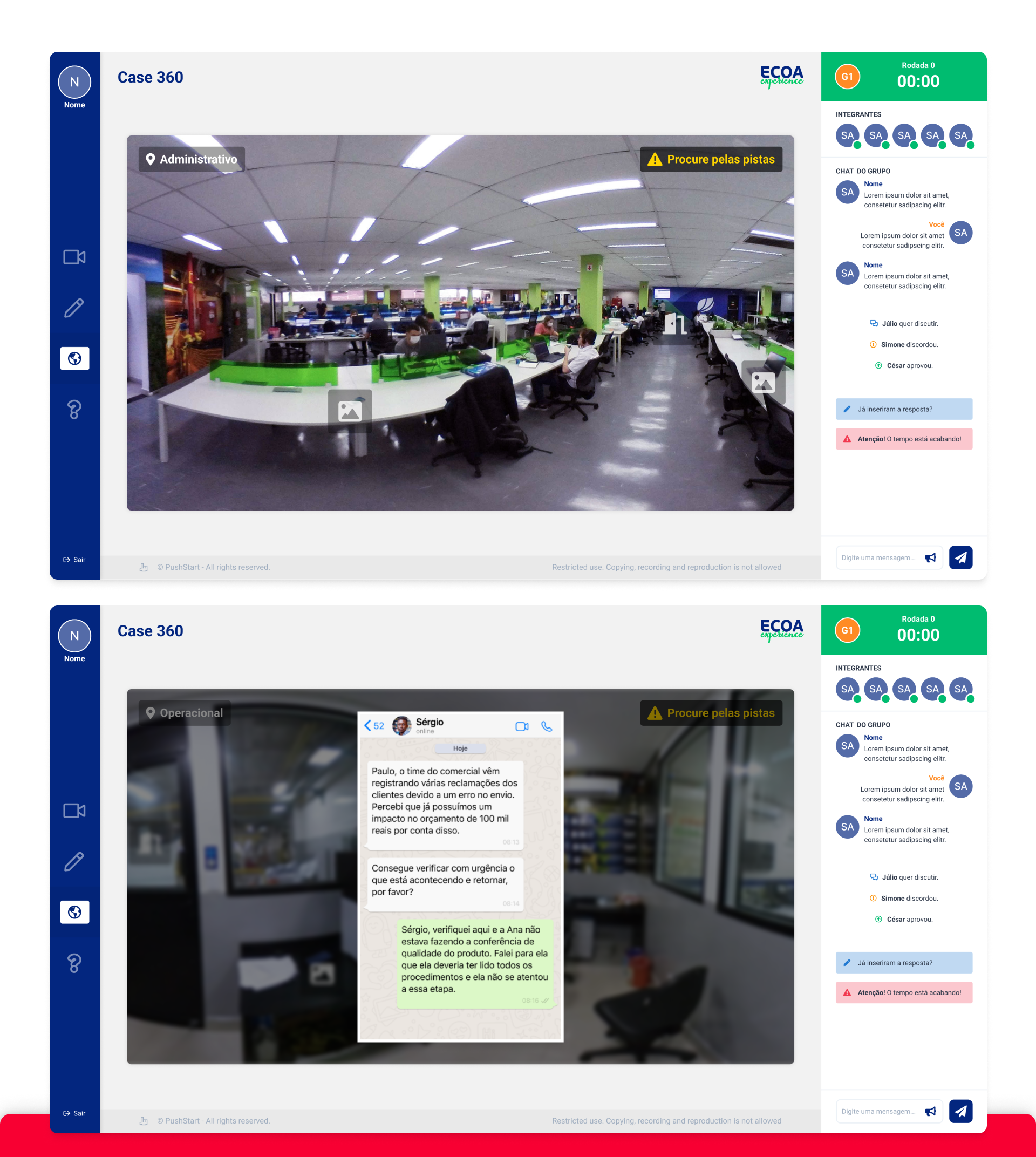Click Já inseriram a resposta? in Operacional screen
The height and width of the screenshot is (1157, 1036).
904,963
